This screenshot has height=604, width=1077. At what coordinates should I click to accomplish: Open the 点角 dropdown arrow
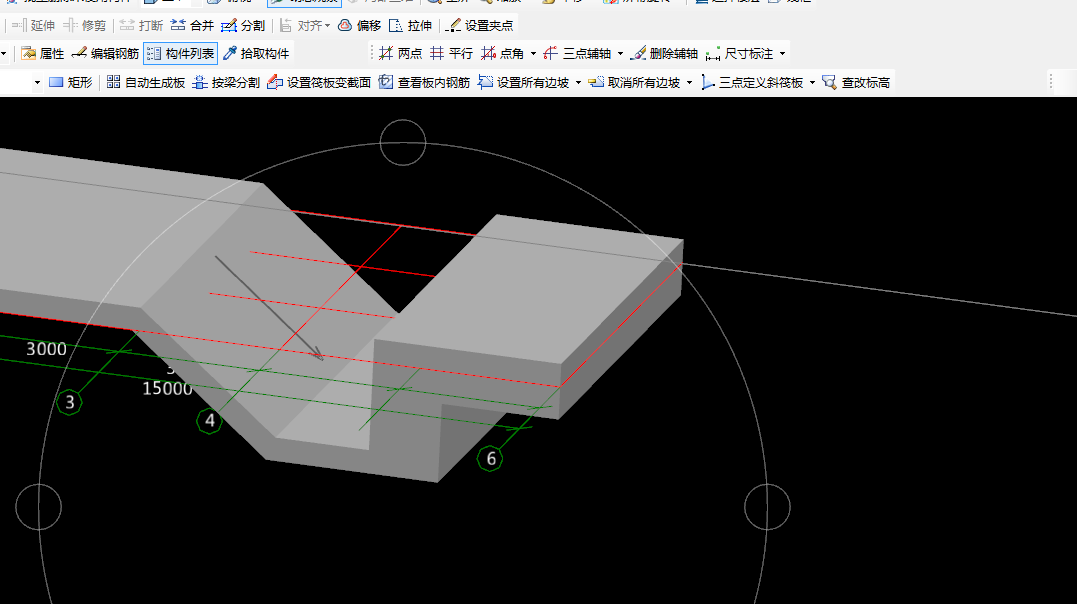[533, 54]
